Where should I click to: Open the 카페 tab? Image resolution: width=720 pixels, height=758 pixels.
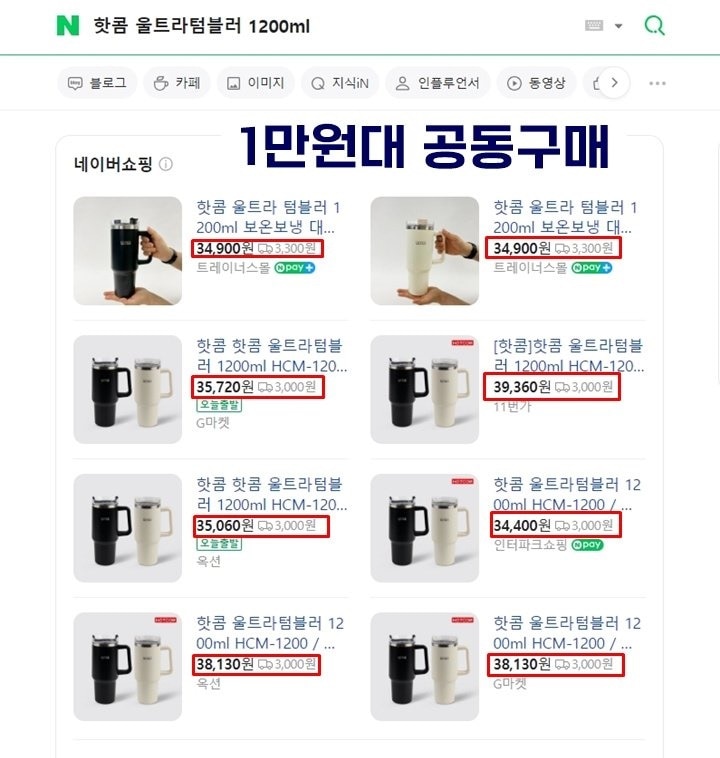point(177,83)
